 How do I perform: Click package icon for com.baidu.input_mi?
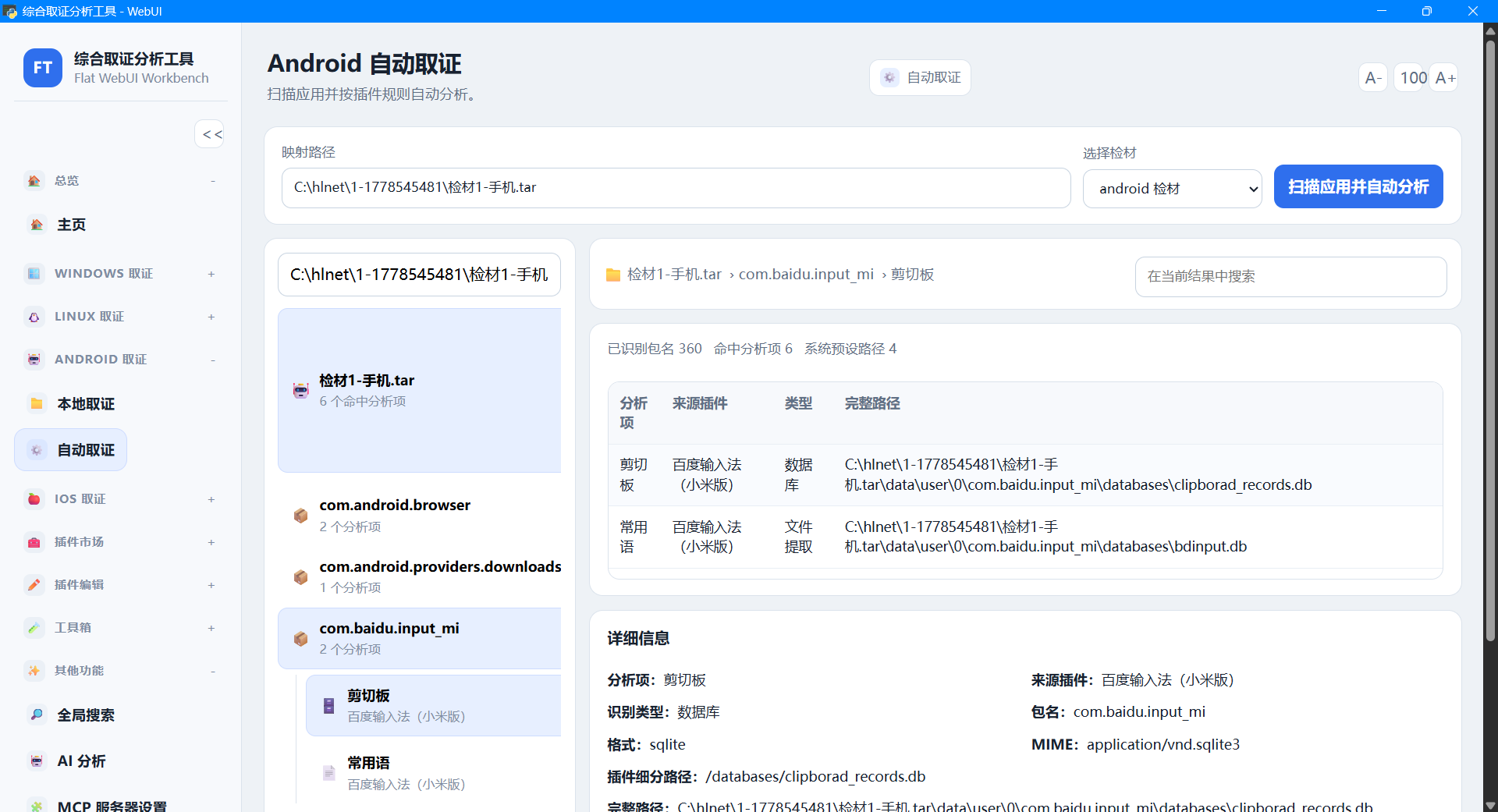click(x=301, y=639)
